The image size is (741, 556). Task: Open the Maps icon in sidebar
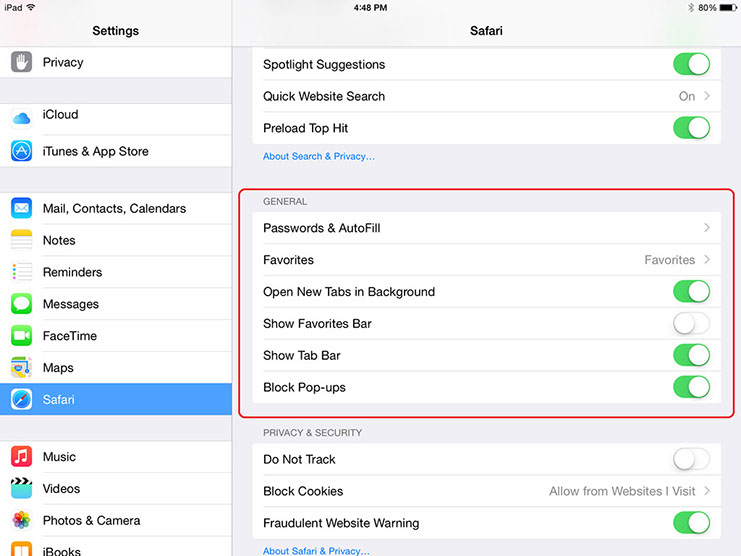[x=21, y=367]
